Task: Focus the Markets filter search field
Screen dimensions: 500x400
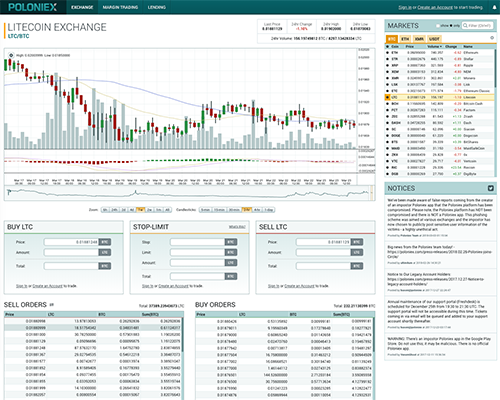Action: tap(477, 26)
